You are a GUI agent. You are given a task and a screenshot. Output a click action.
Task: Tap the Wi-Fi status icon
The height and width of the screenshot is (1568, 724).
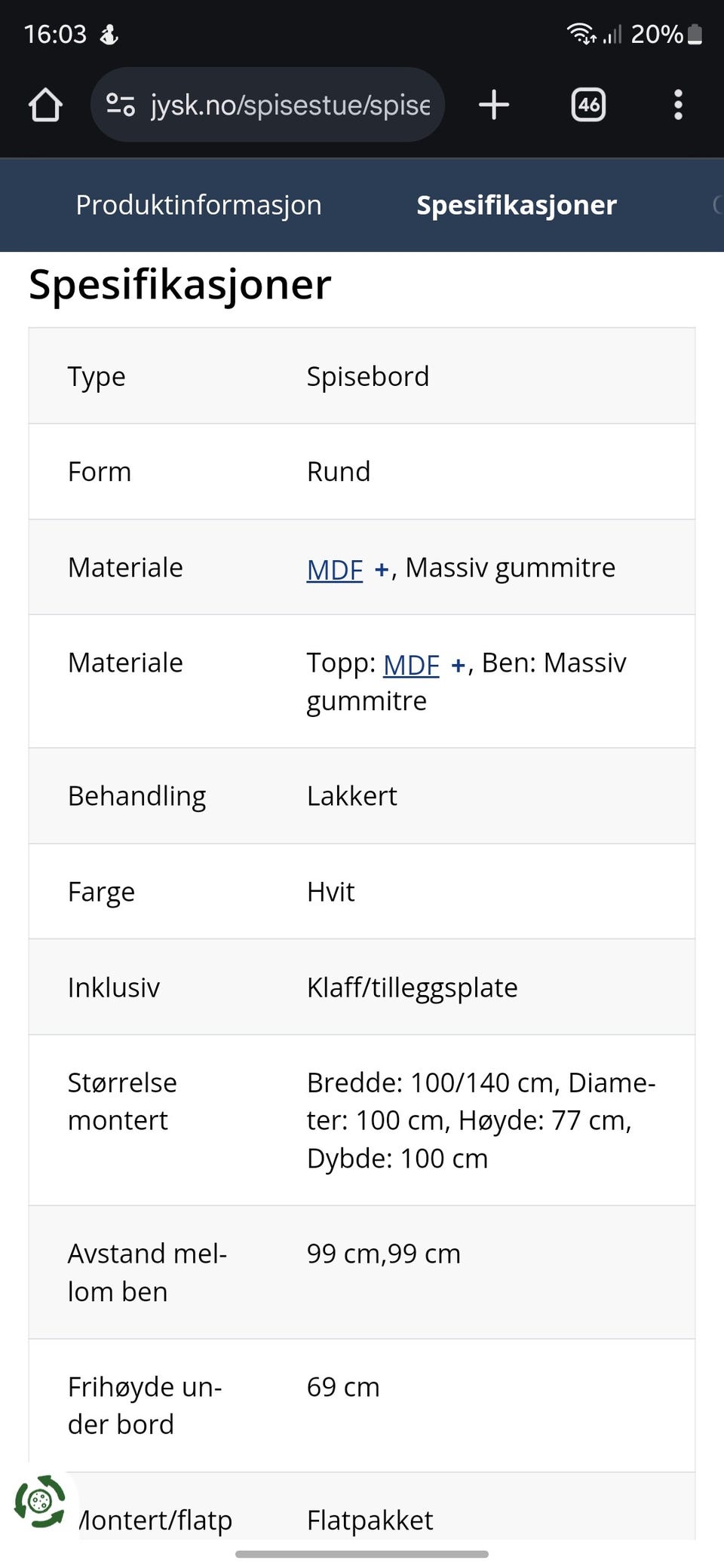pyautogui.click(x=579, y=33)
